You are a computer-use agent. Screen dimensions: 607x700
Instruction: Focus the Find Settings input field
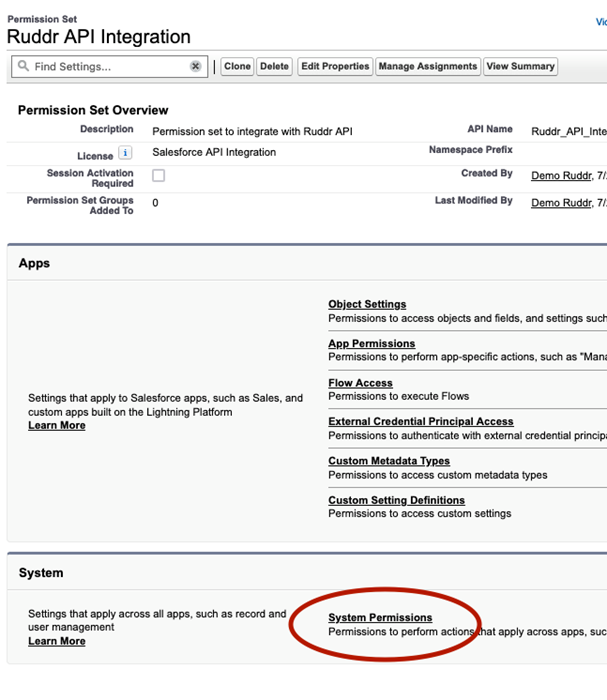109,67
